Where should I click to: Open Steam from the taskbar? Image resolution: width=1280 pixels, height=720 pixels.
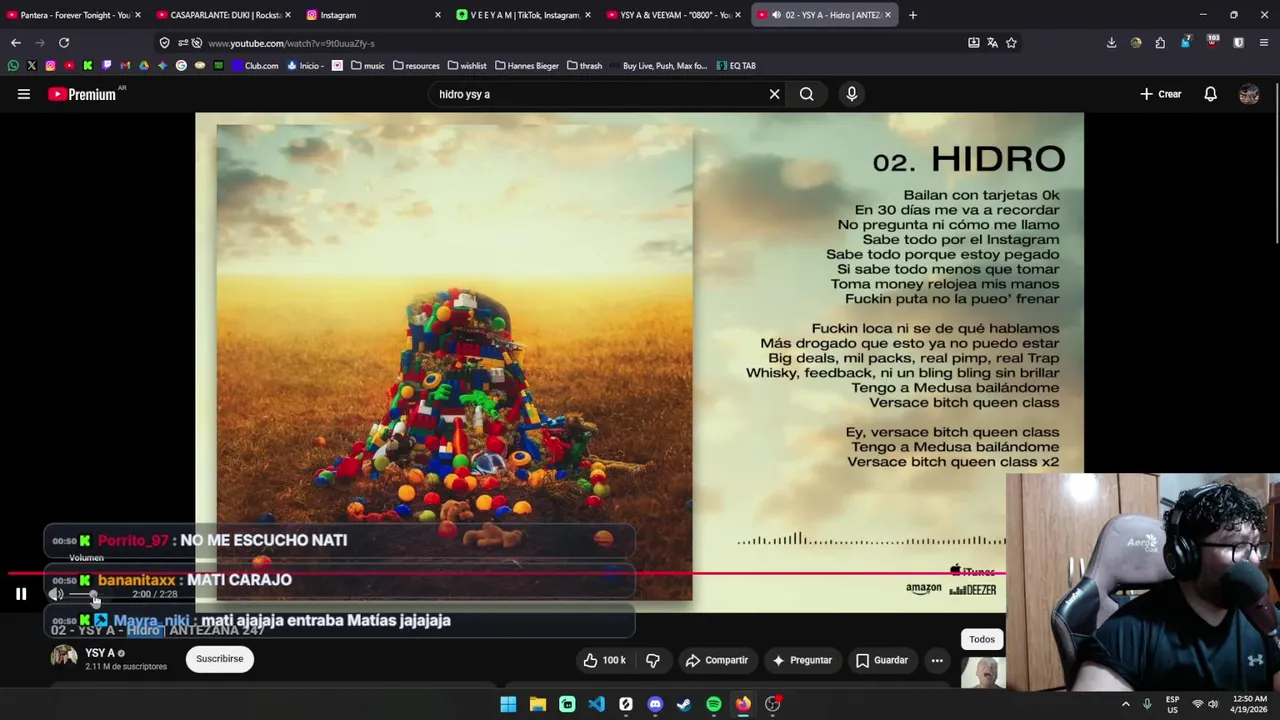(x=684, y=704)
